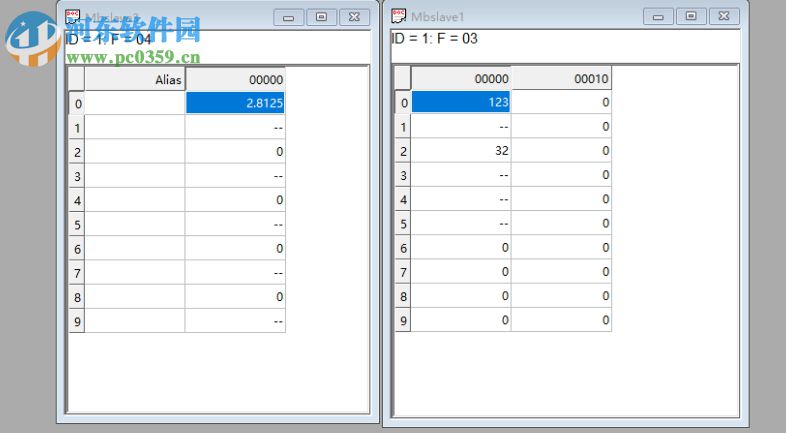Click row header 8 in Mbslave1
Viewport: 786px width, 433px height.
tap(403, 296)
